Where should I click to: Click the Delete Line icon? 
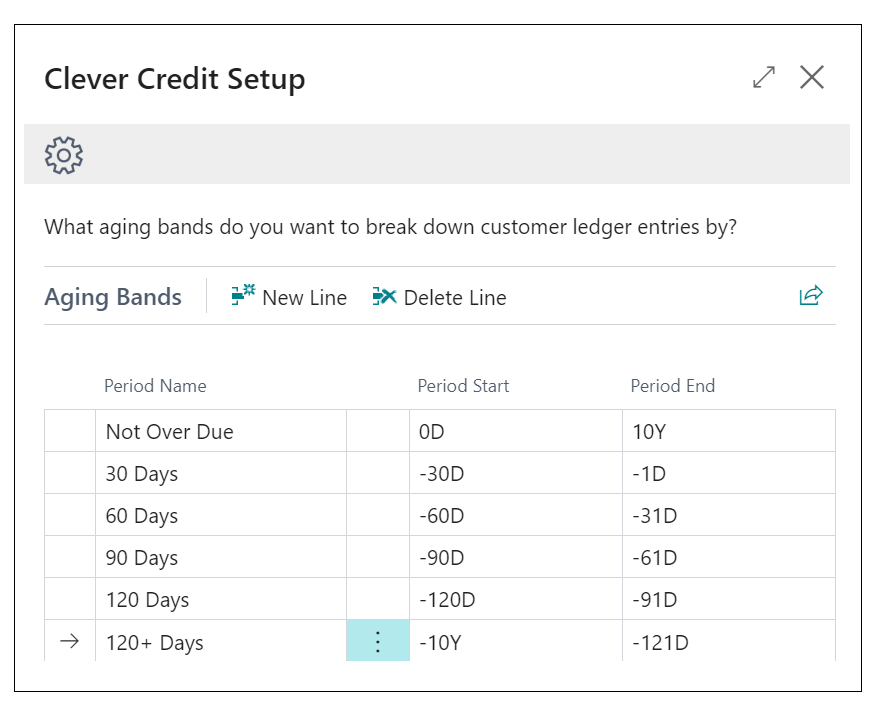(x=384, y=296)
